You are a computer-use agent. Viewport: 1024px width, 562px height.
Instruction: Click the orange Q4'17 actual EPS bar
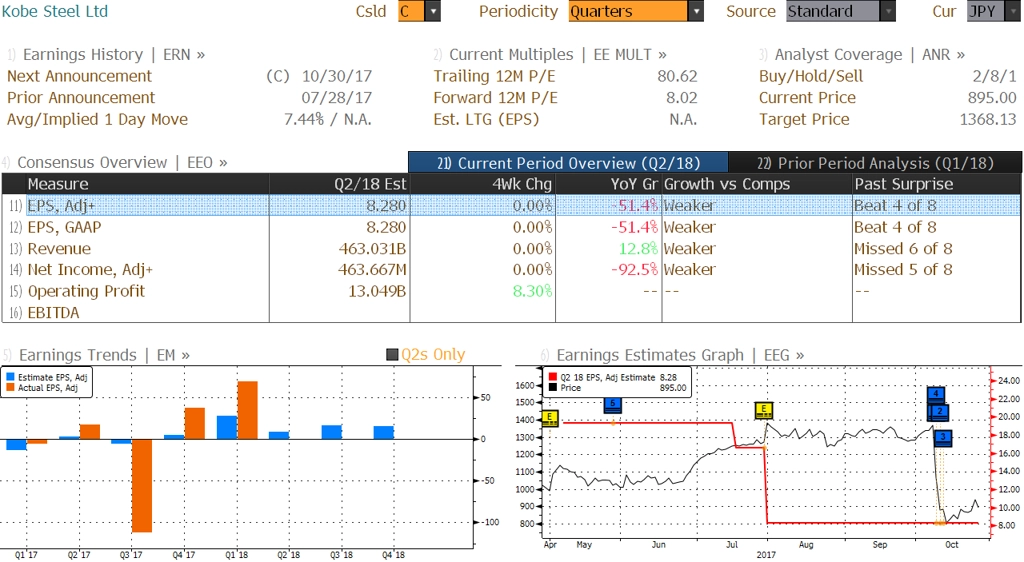[x=195, y=424]
